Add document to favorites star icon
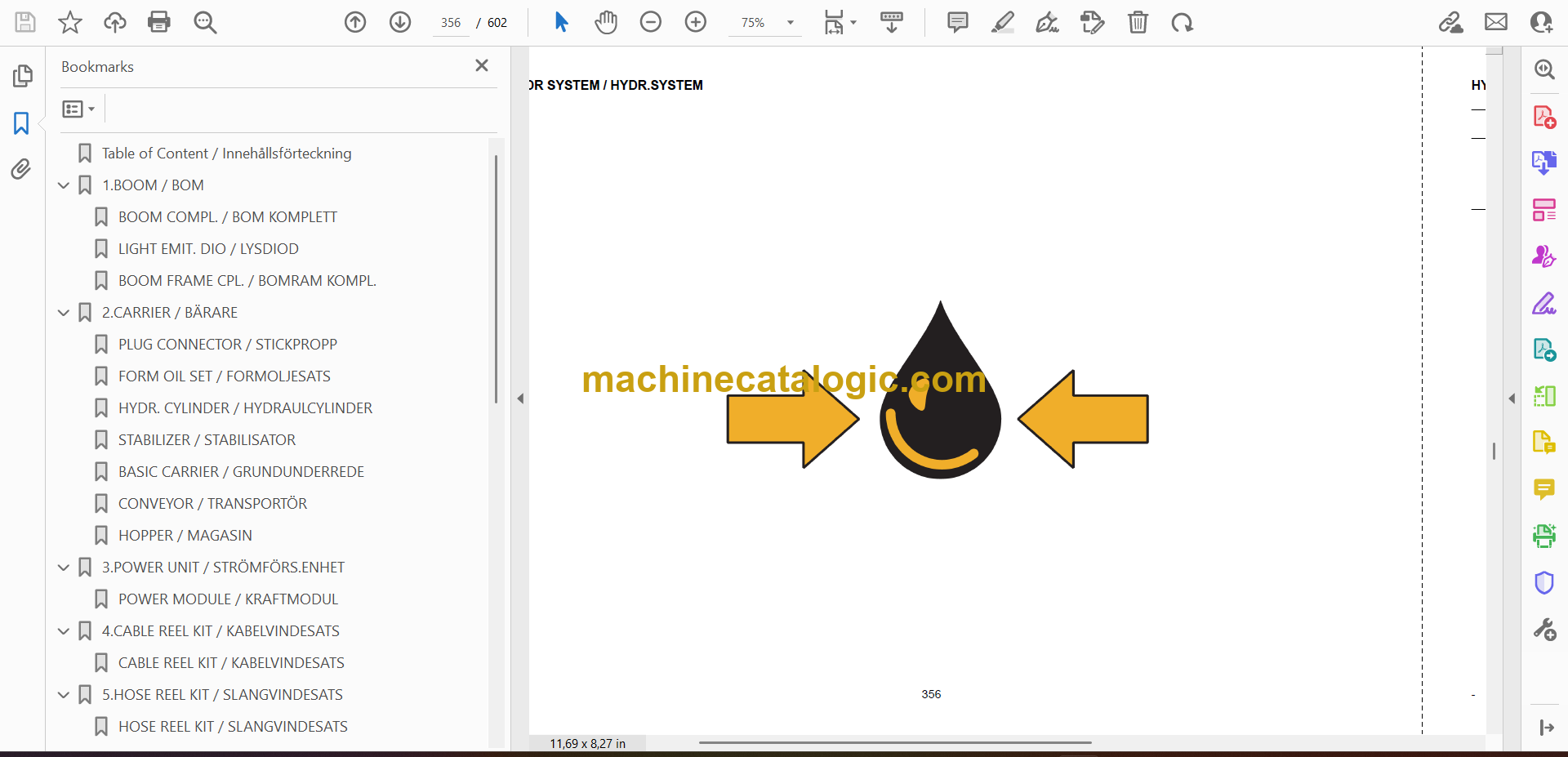Image resolution: width=1568 pixels, height=757 pixels. click(x=70, y=22)
